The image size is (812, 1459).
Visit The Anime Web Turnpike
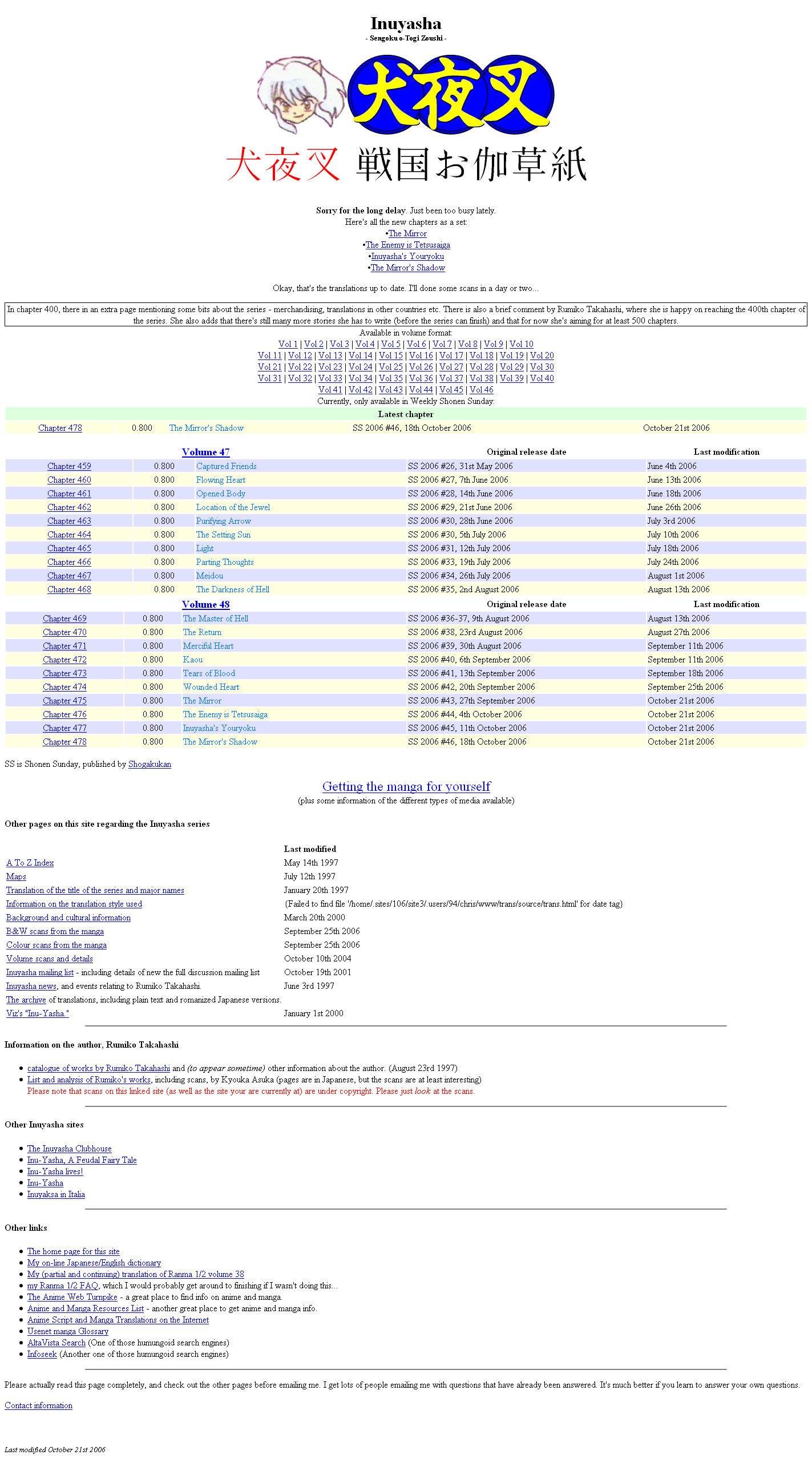pos(72,1297)
